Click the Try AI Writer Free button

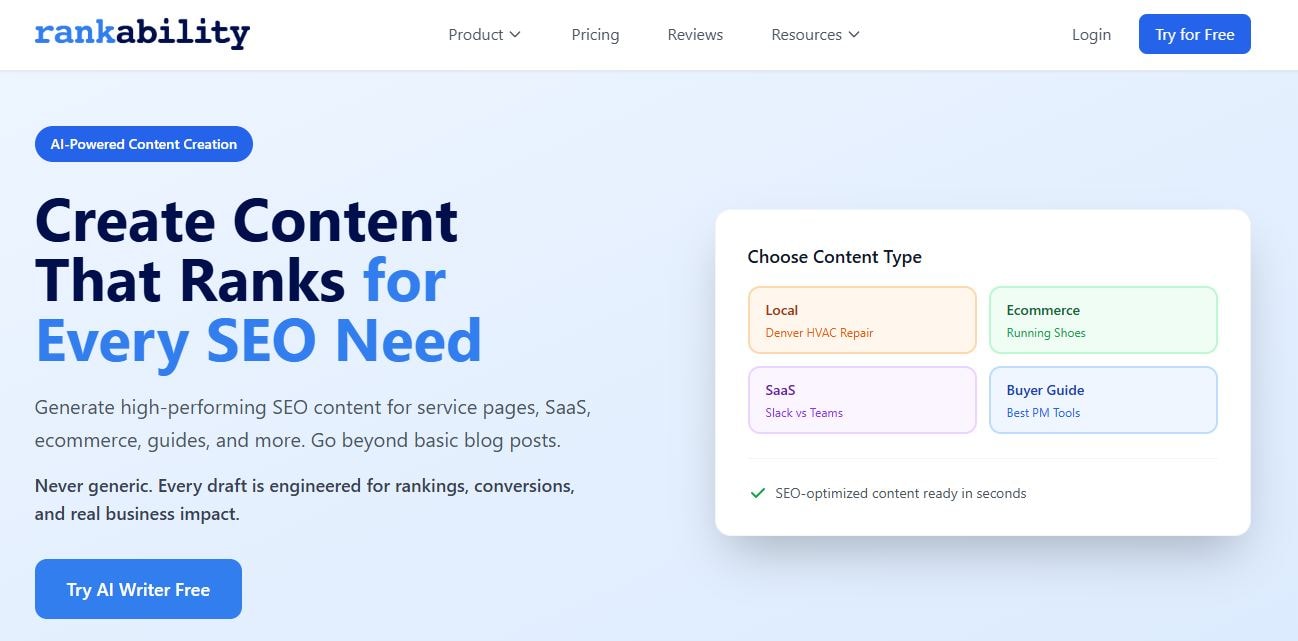tap(138, 589)
